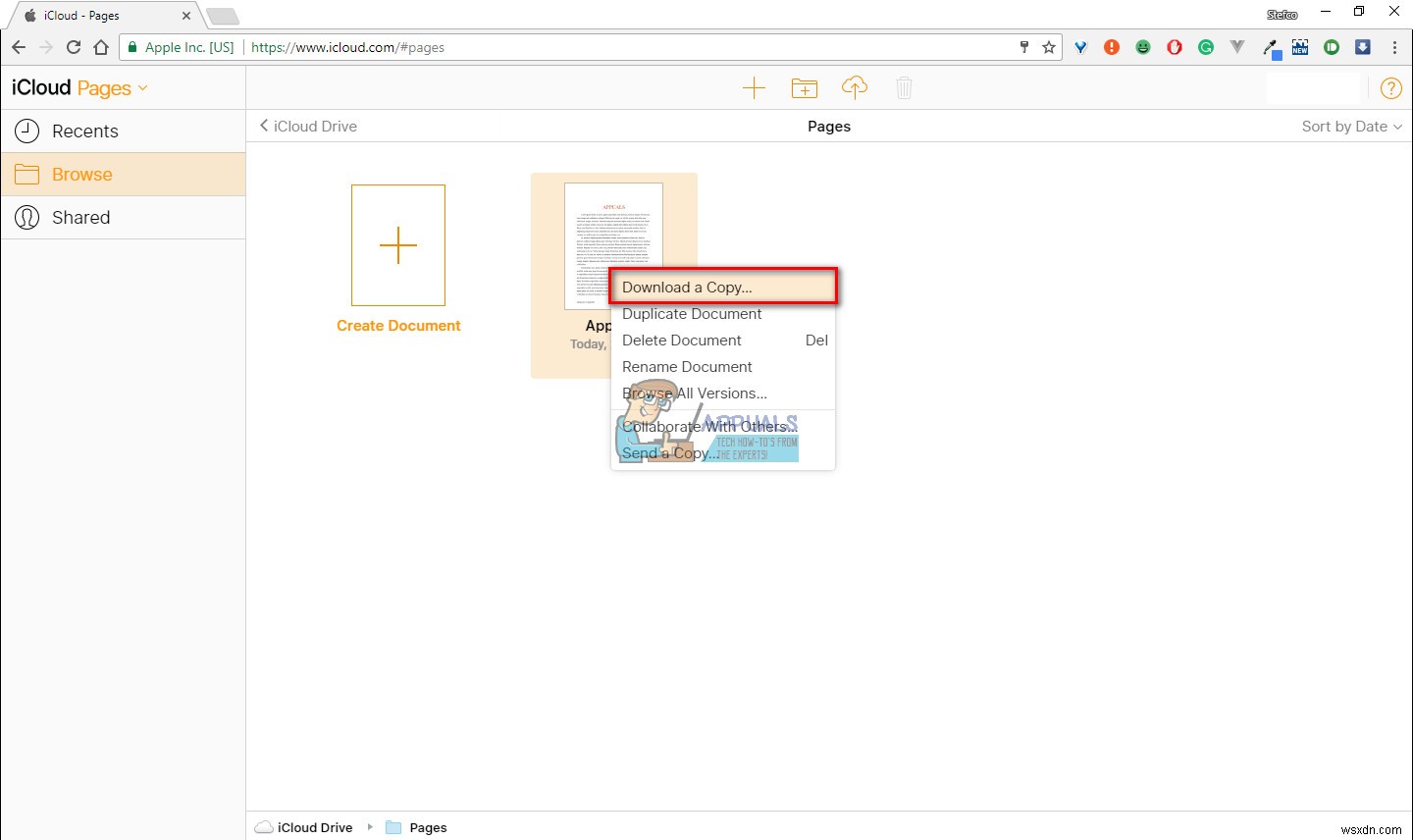Open the blue download arrow extension
The height and width of the screenshot is (840, 1413).
coord(1363,47)
